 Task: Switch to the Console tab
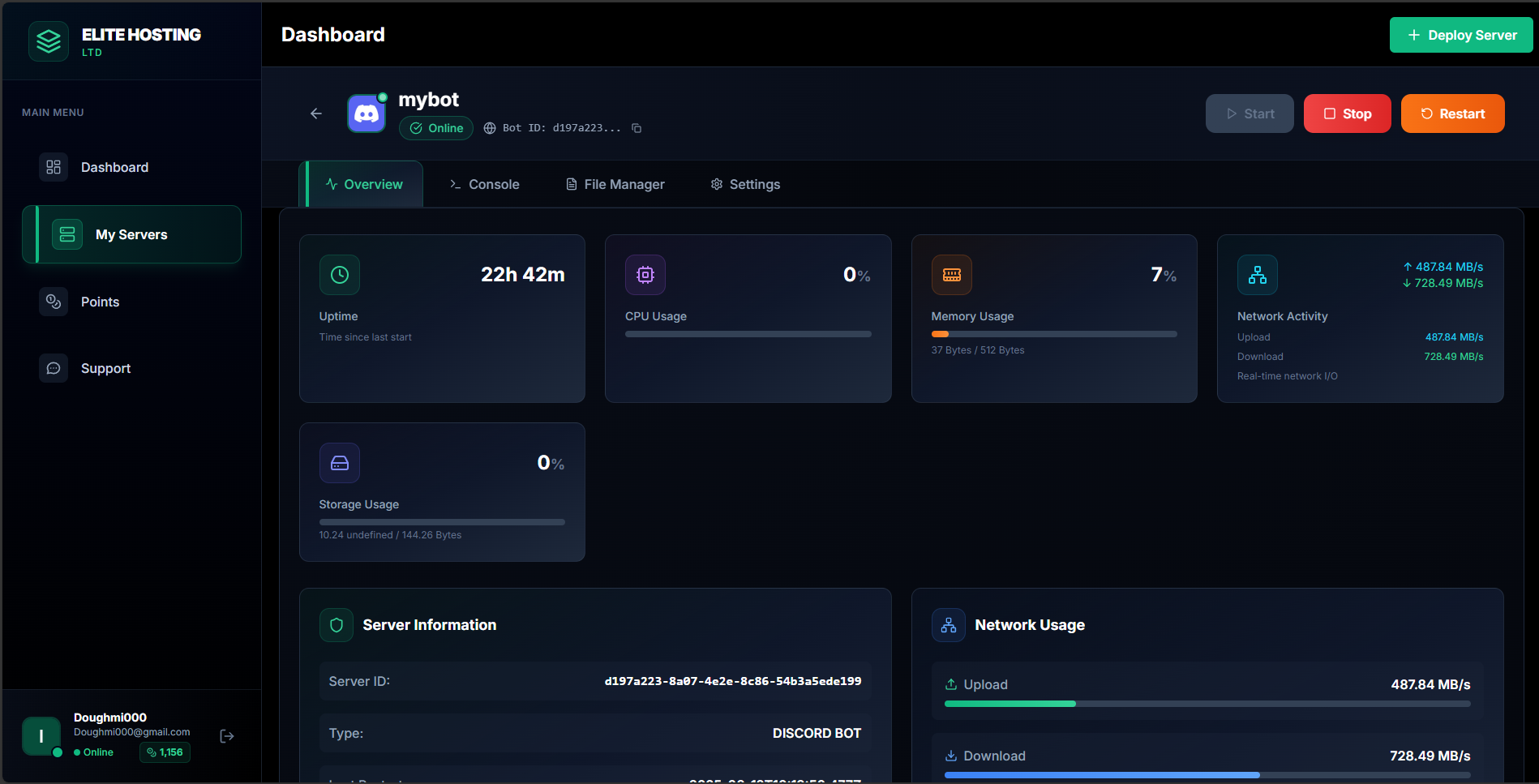485,184
